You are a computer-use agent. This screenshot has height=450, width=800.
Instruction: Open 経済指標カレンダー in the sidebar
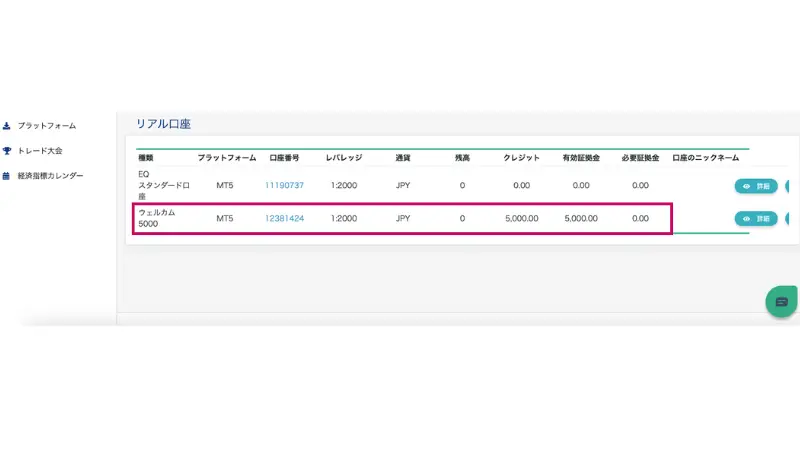(x=50, y=176)
